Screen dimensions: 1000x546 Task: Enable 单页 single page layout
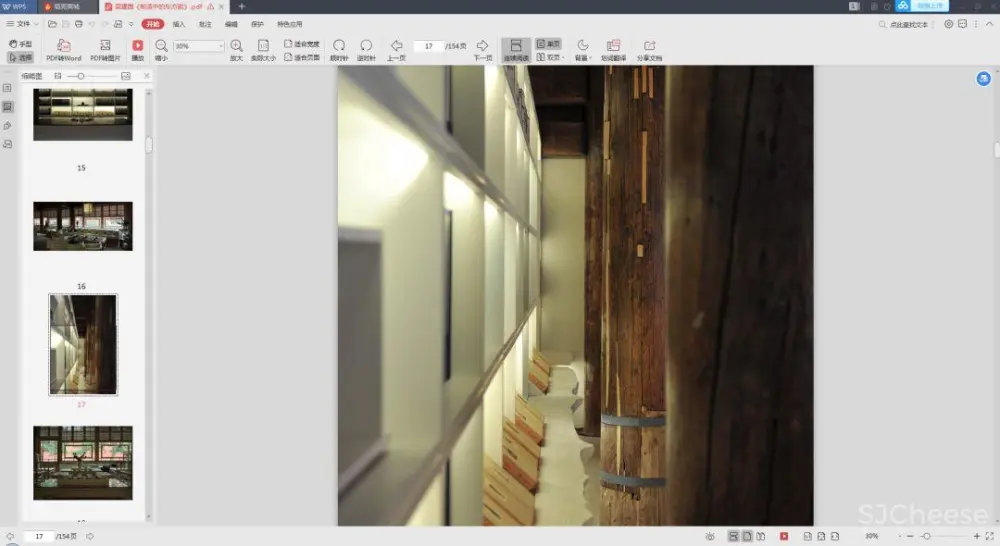[x=548, y=44]
